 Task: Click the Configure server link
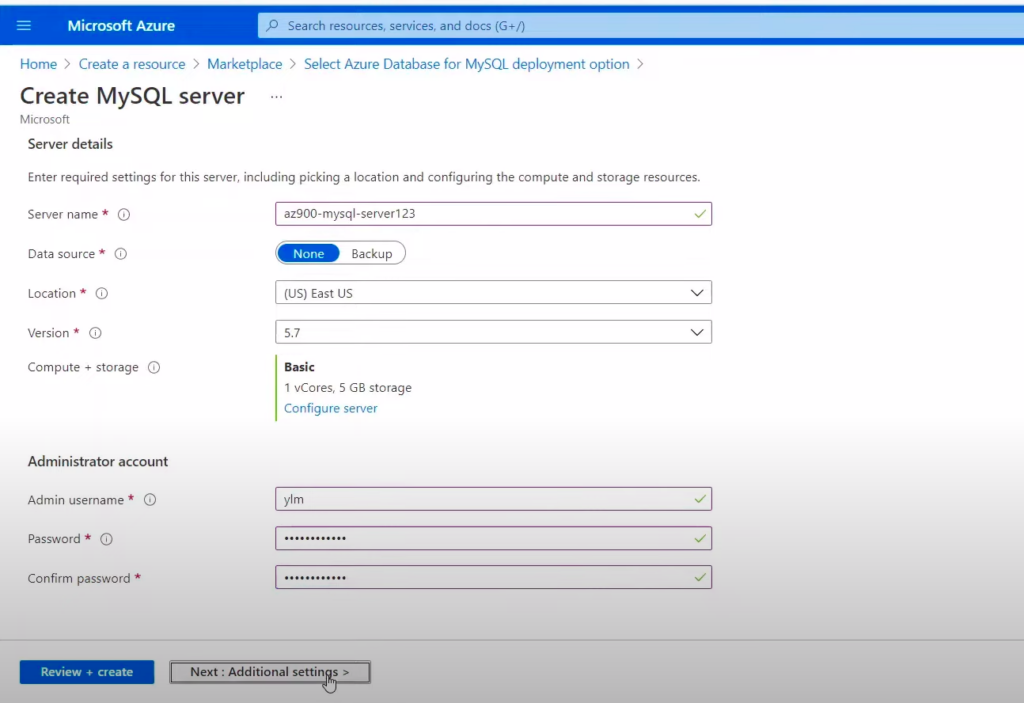point(330,408)
